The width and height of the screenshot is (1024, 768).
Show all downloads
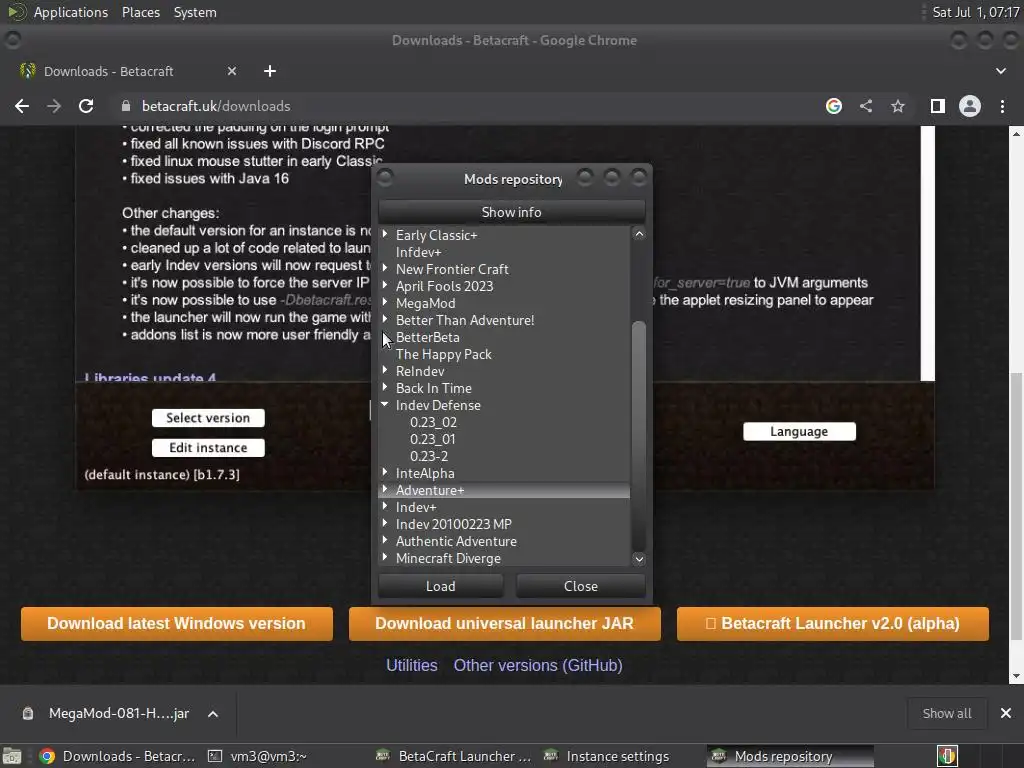tap(946, 713)
